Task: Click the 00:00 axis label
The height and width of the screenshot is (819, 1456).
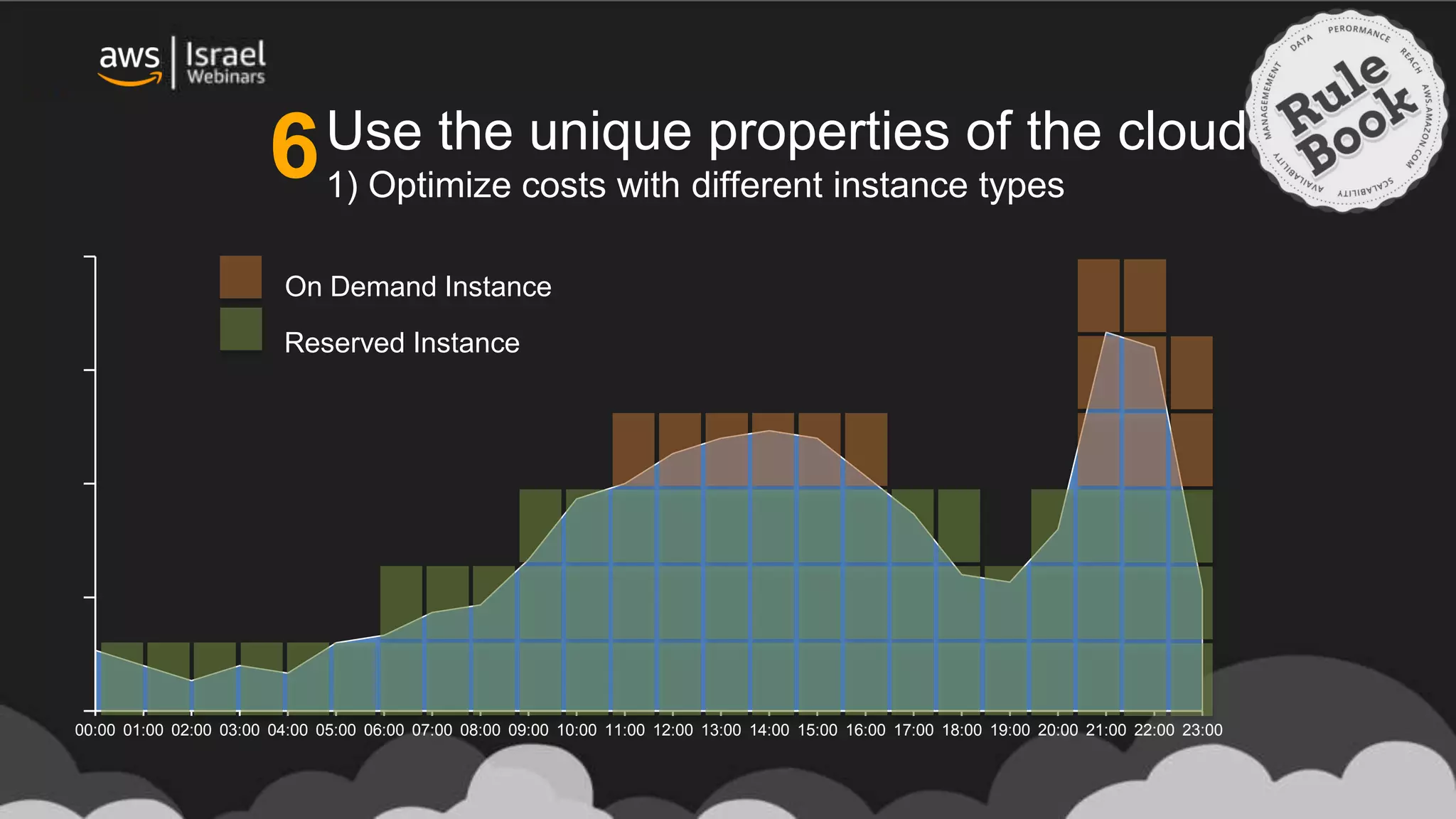Action: (x=95, y=730)
